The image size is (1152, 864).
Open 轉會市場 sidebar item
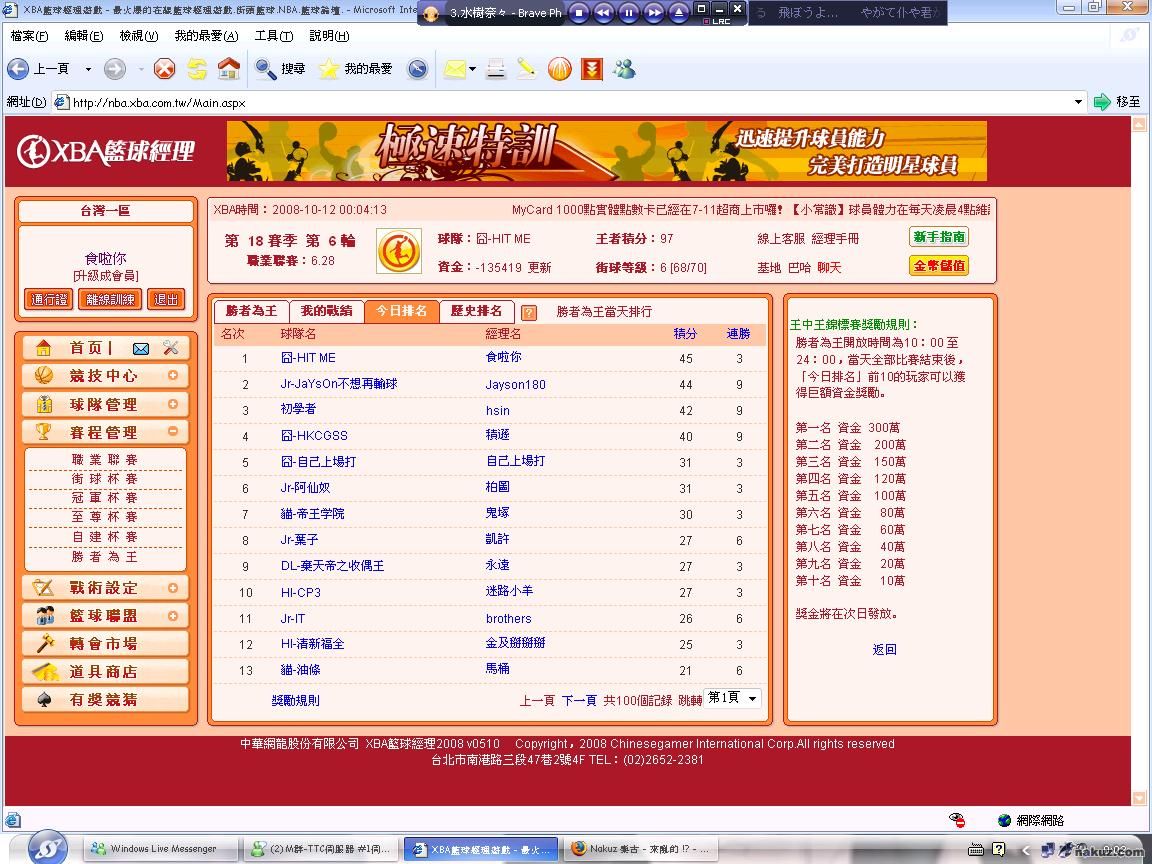(104, 644)
